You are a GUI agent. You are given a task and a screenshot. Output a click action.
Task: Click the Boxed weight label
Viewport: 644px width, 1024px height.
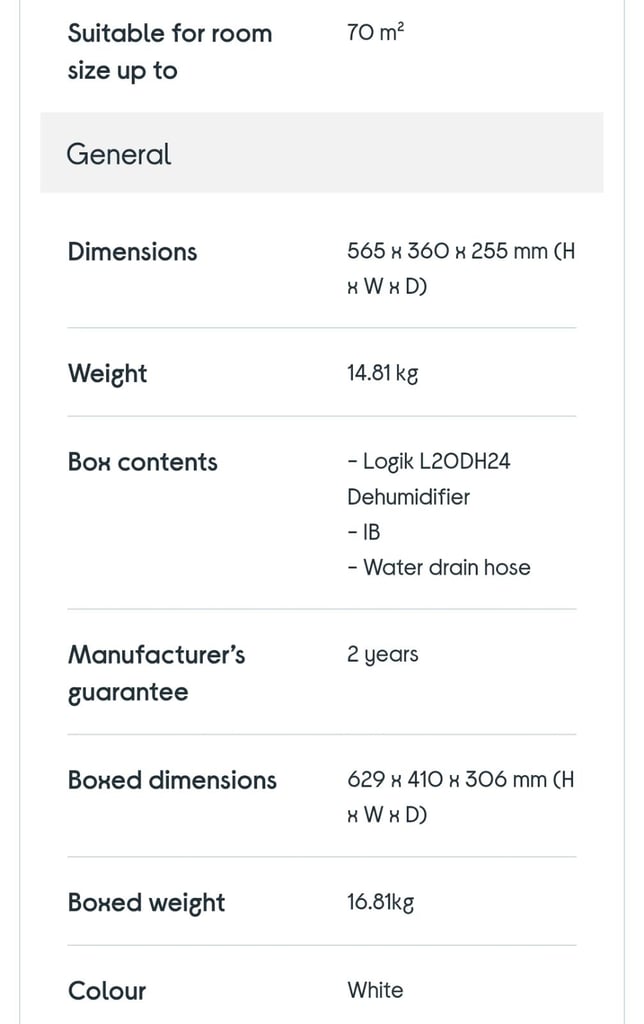146,903
